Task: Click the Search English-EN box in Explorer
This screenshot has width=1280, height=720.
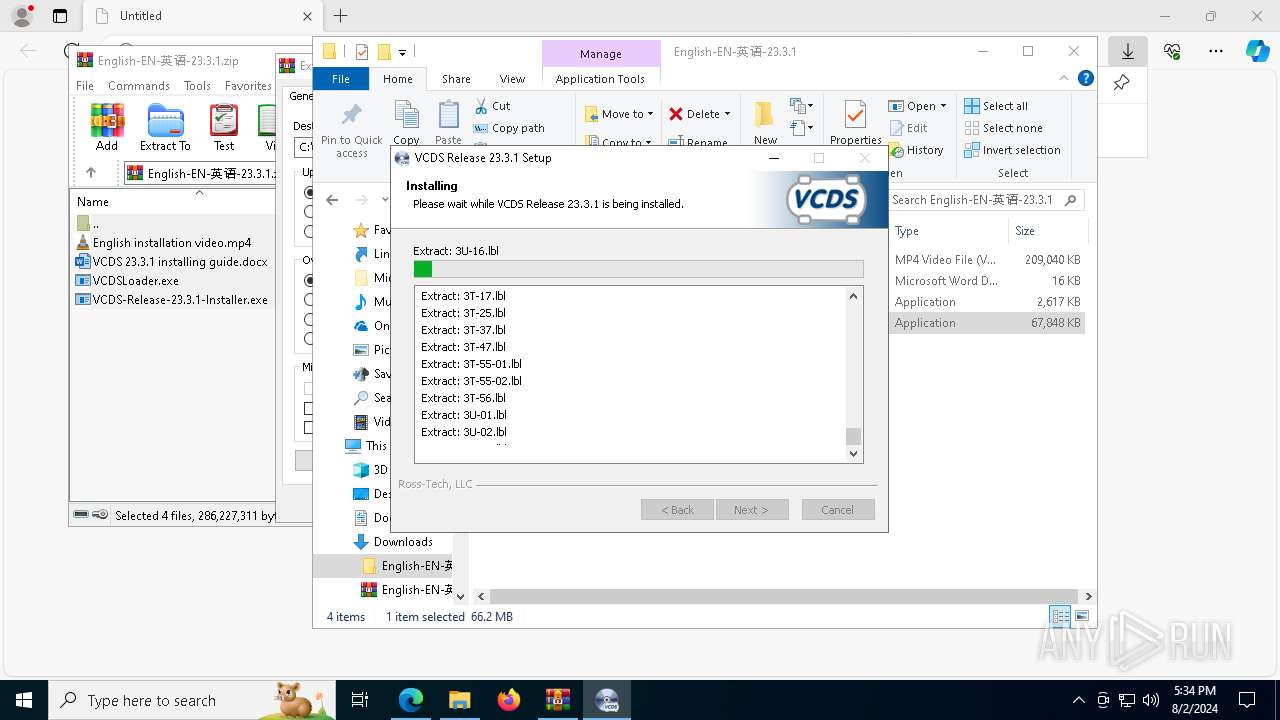Action: 987,200
